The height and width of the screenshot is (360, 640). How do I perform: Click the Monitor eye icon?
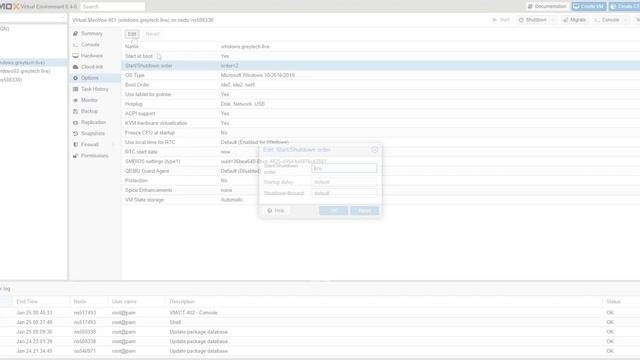pyautogui.click(x=76, y=100)
